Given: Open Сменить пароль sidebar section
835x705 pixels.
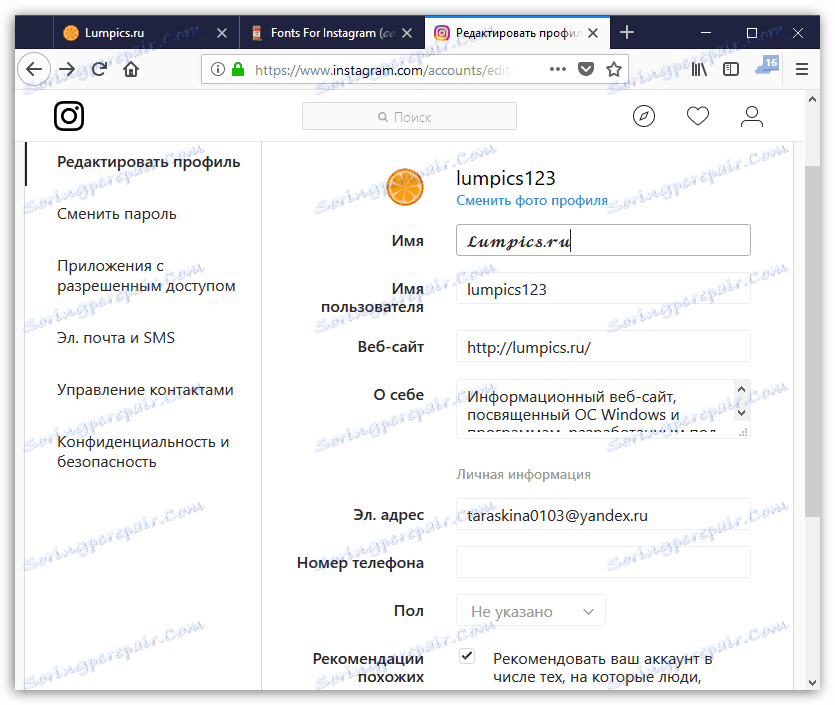Looking at the screenshot, I should tap(117, 214).
